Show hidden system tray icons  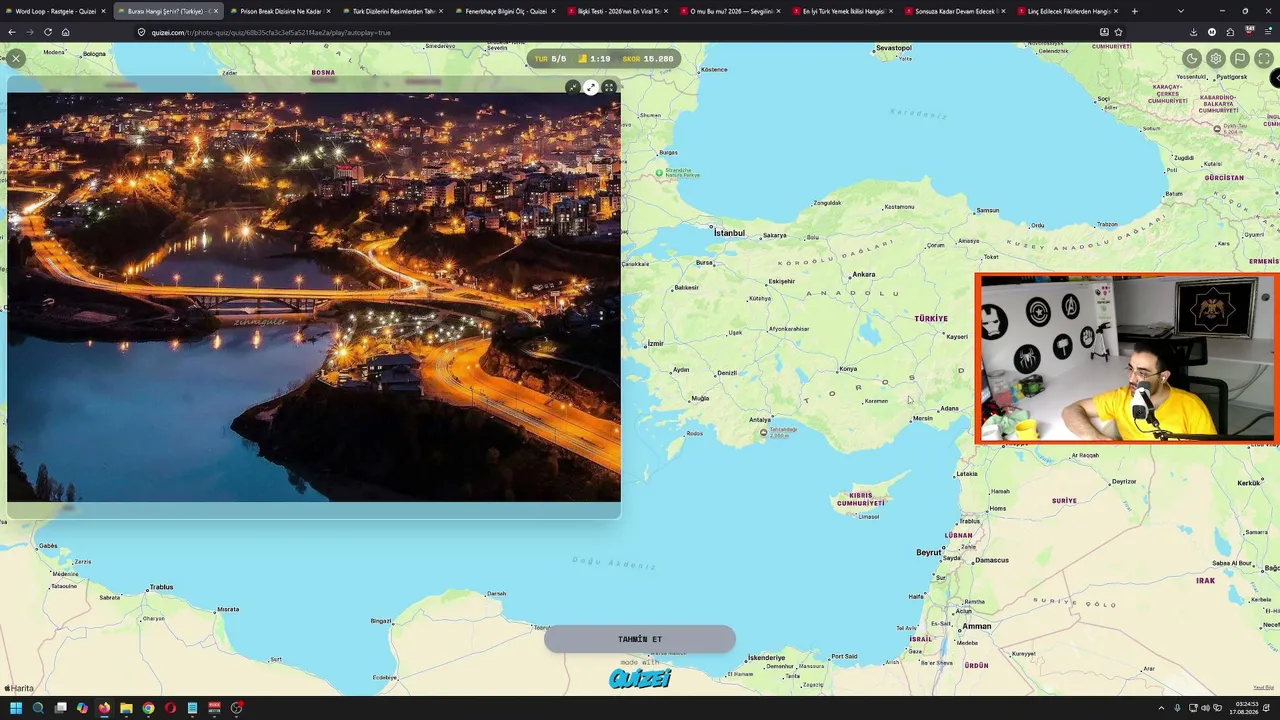[1161, 708]
